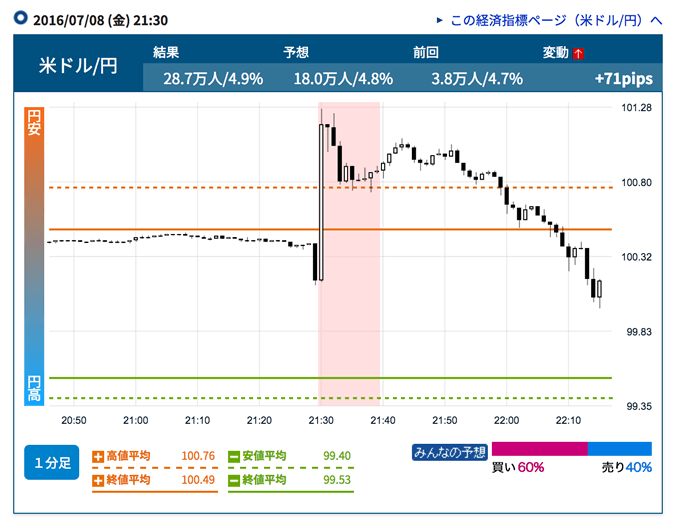Click the 21:00 time axis label
The image size is (678, 525).
pos(135,420)
